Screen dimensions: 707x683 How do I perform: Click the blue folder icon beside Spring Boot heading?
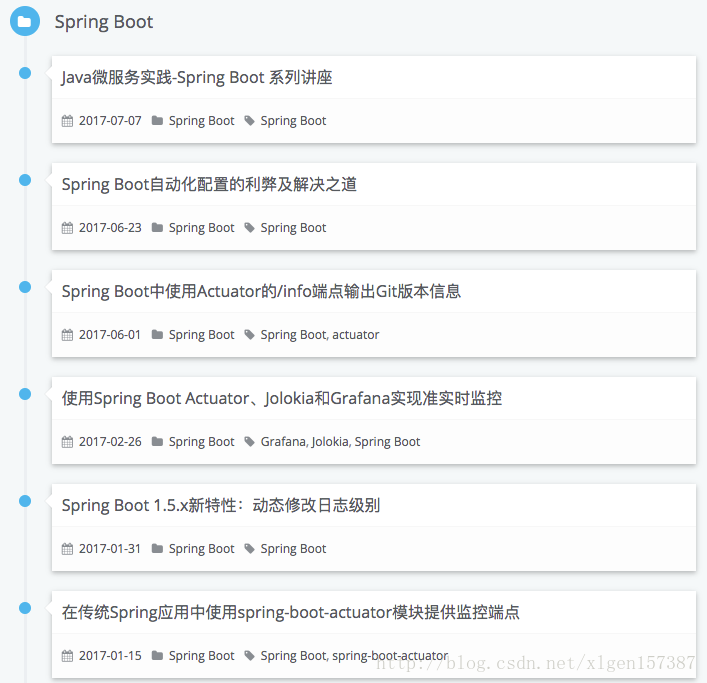coord(25,21)
